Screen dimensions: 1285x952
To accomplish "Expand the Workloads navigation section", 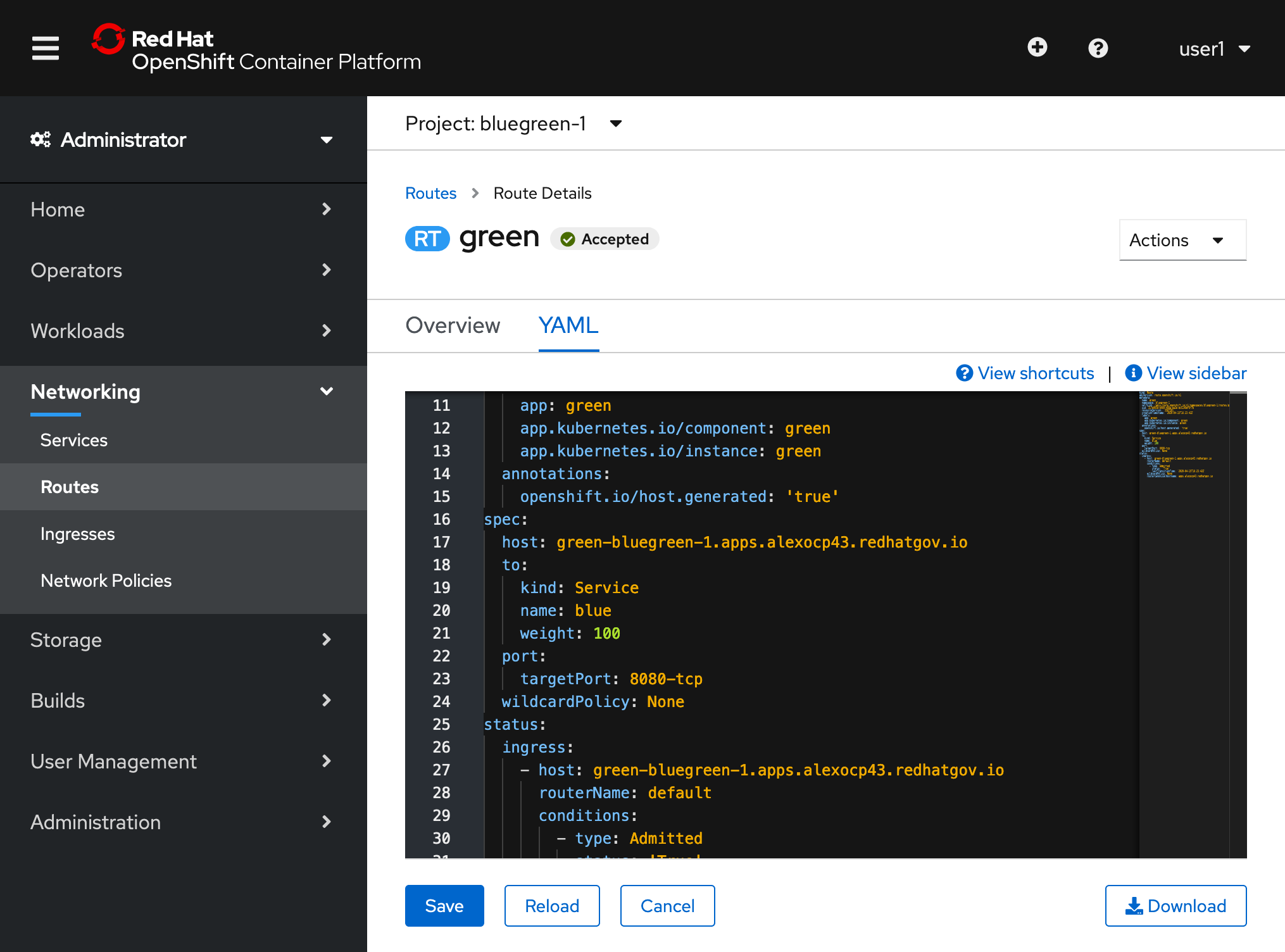I will click(184, 331).
